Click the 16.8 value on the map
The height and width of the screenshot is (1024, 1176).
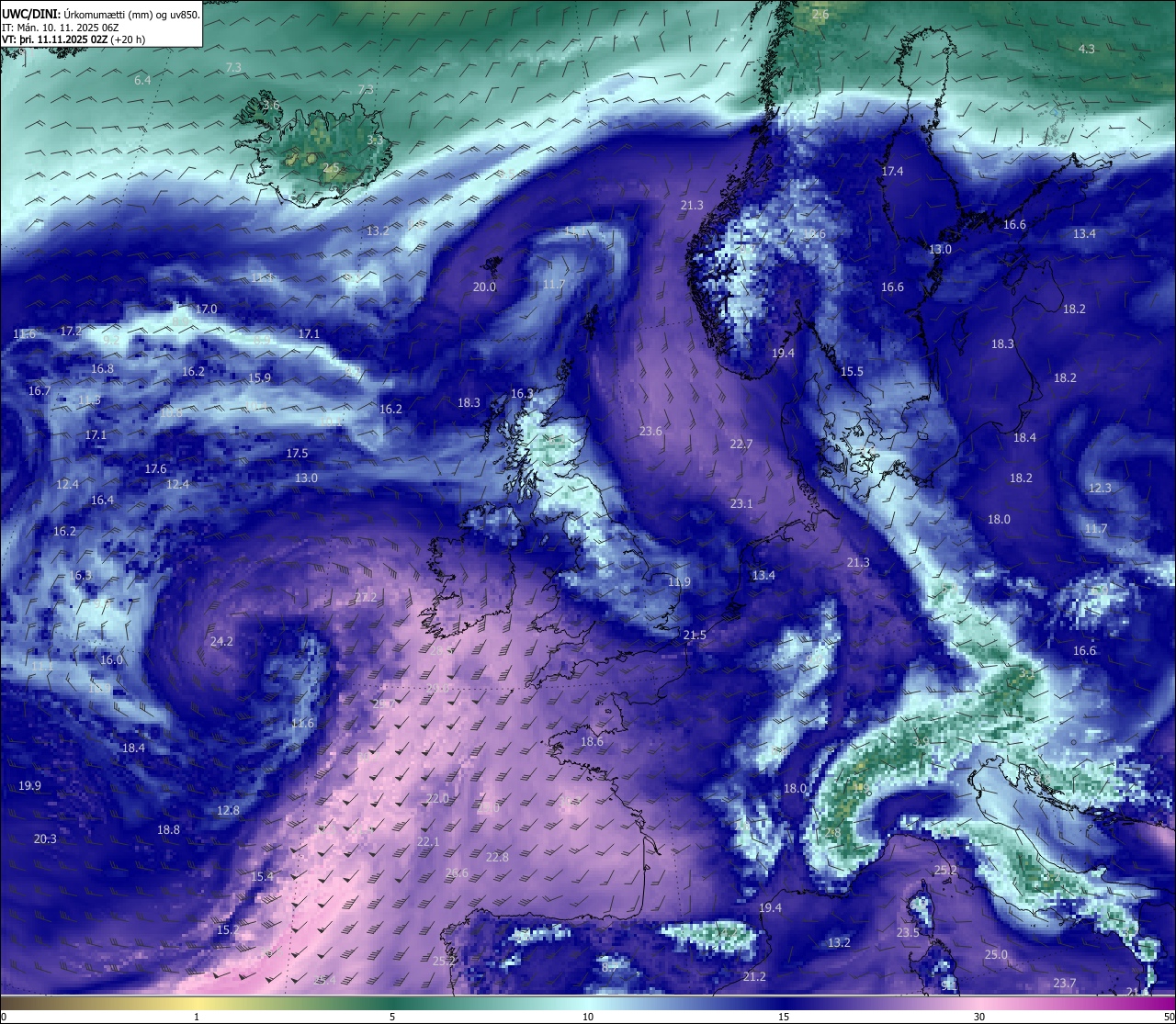[102, 369]
